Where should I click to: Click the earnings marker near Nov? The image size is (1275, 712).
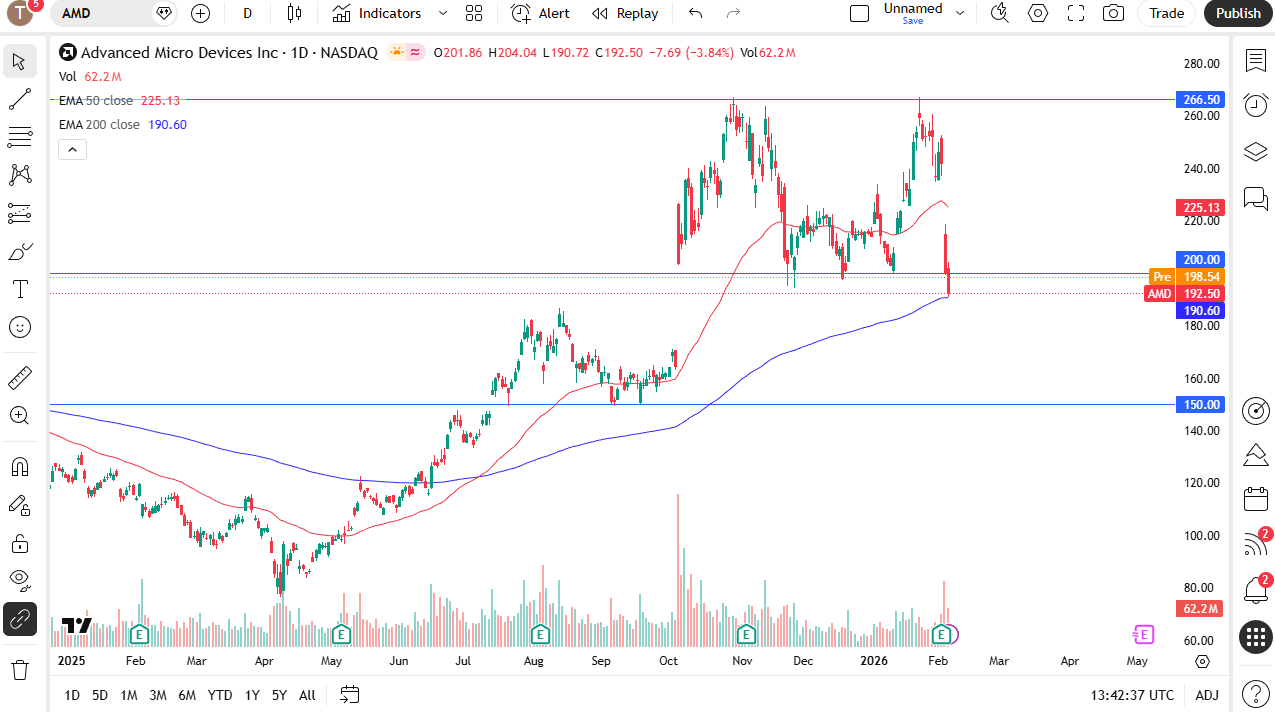(x=746, y=634)
